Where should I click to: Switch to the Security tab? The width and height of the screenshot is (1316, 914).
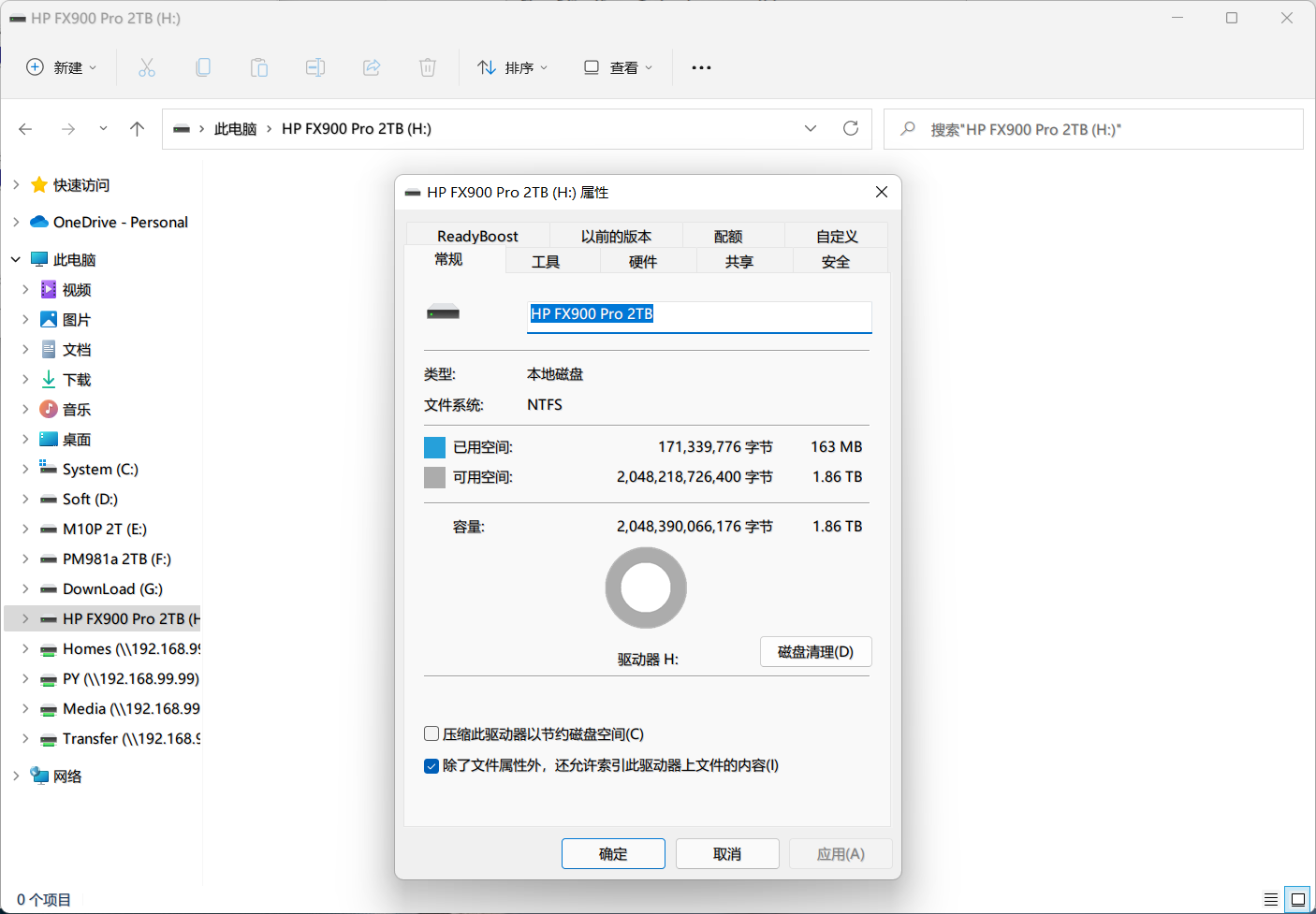836,261
